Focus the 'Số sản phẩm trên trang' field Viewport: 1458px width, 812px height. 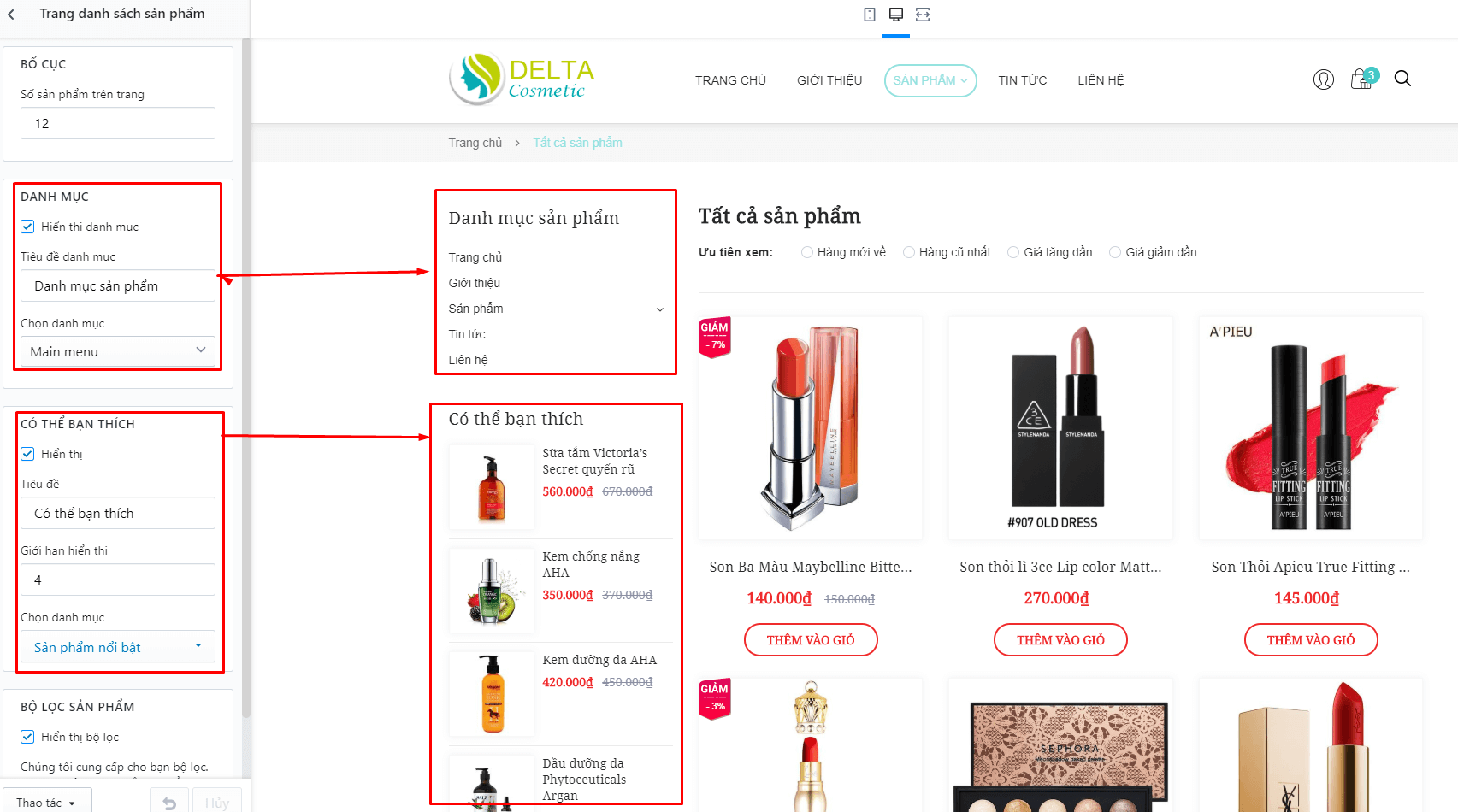click(x=118, y=123)
